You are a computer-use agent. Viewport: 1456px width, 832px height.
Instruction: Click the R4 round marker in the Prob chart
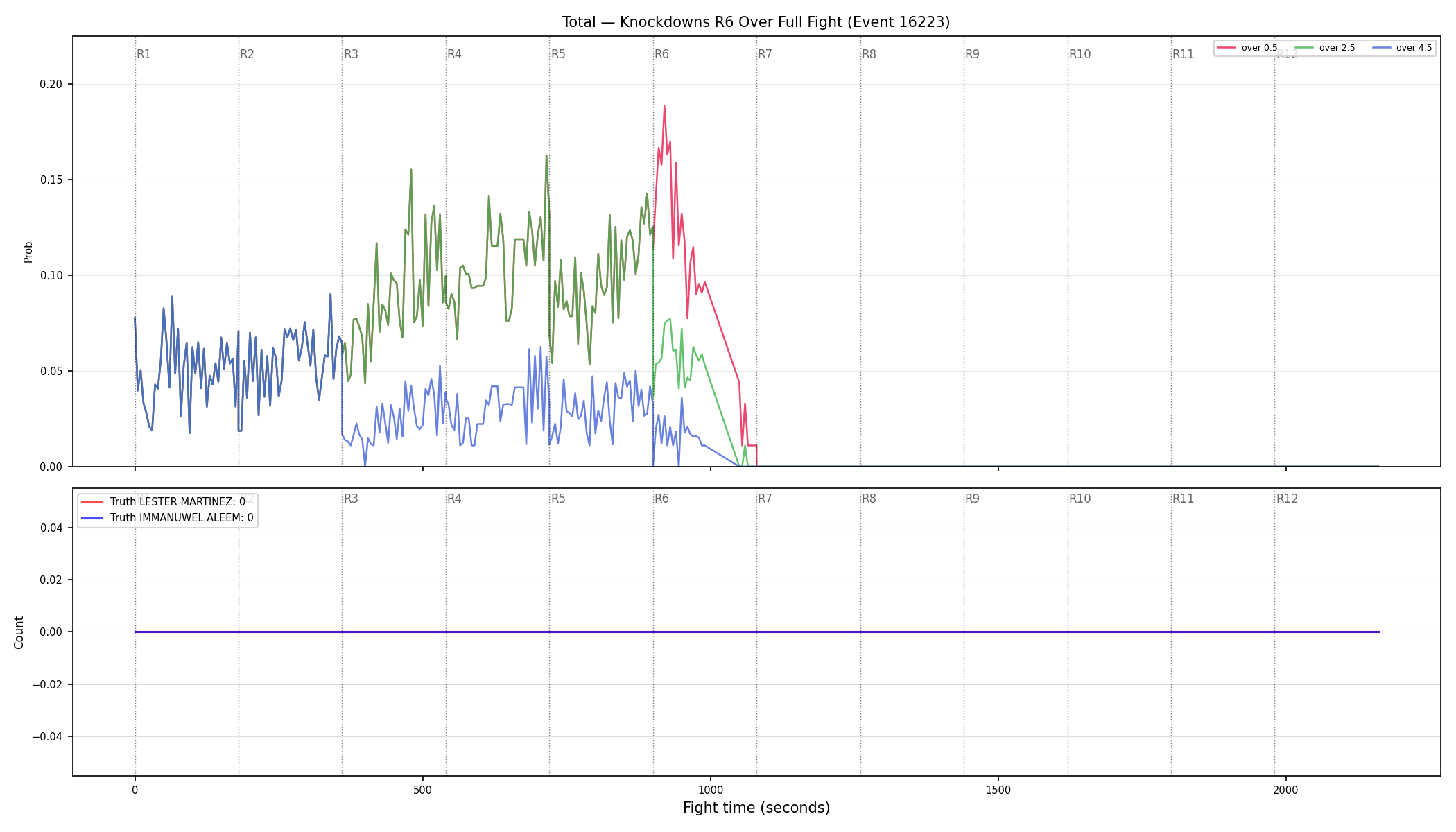click(454, 54)
